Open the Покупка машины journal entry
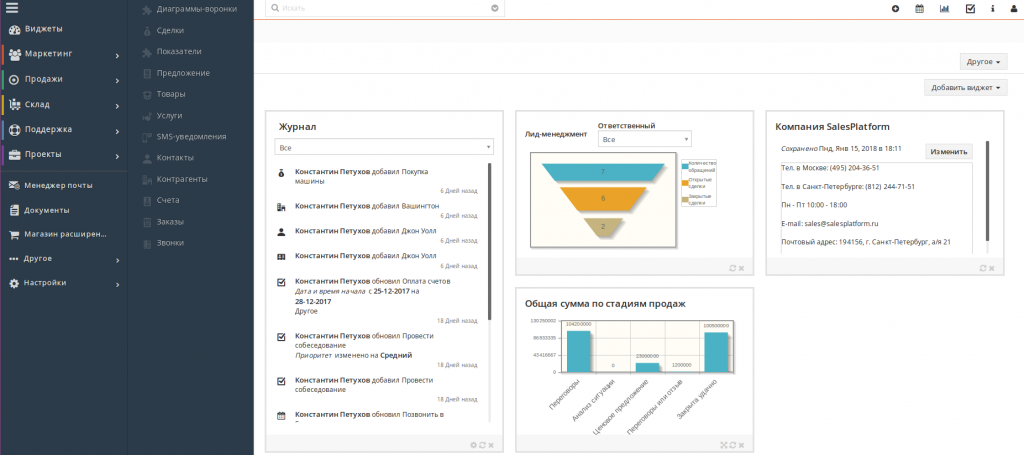The image size is (1024, 455). click(x=362, y=176)
